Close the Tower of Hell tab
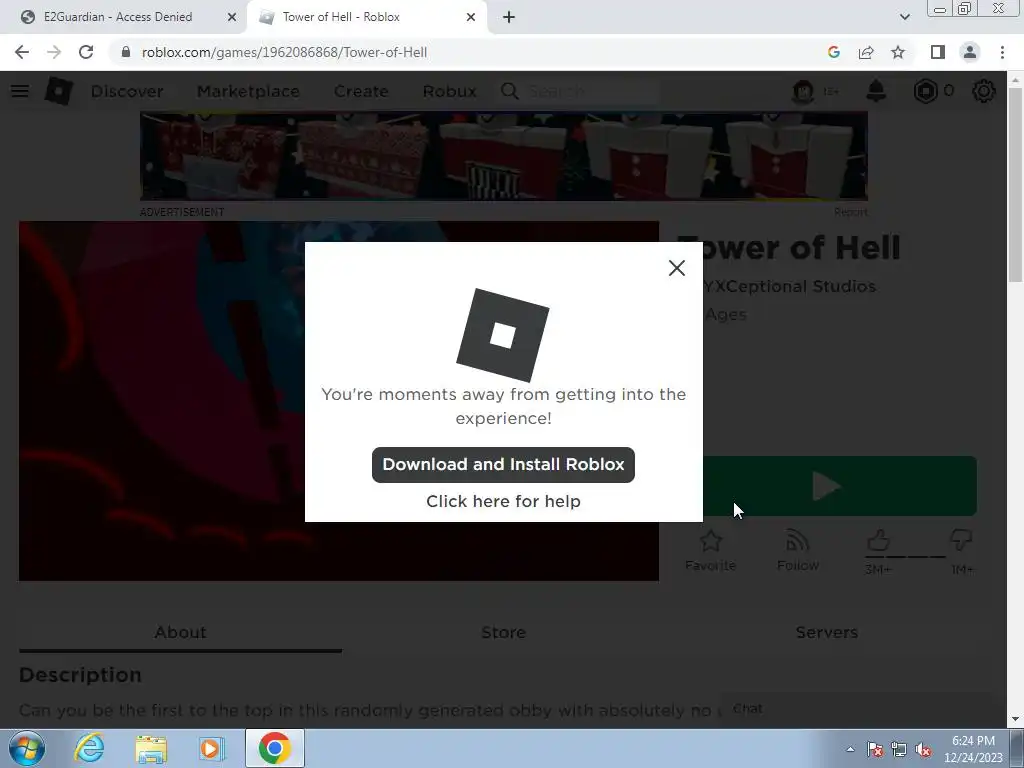The image size is (1024, 768). (471, 17)
